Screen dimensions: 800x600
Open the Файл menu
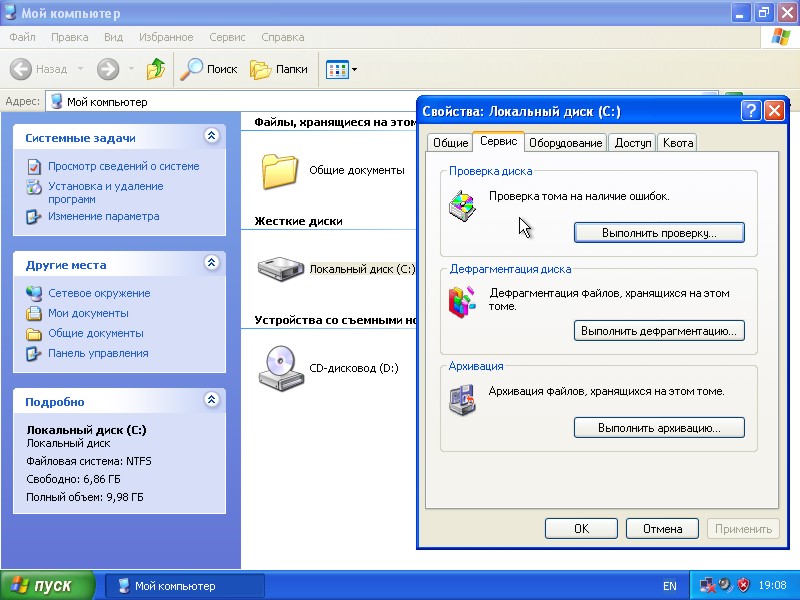22,37
